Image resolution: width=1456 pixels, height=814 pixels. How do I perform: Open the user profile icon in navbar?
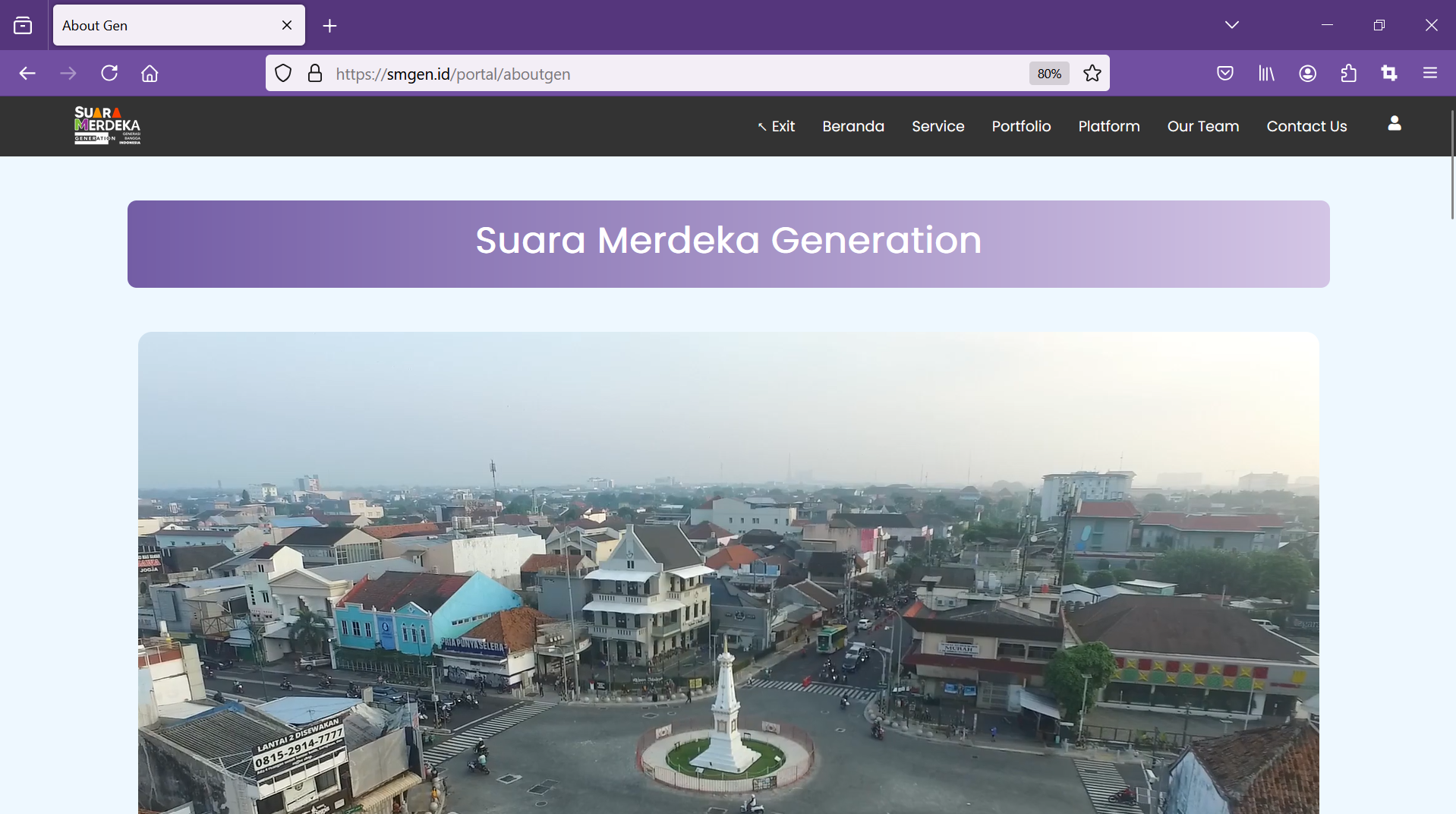coord(1394,124)
